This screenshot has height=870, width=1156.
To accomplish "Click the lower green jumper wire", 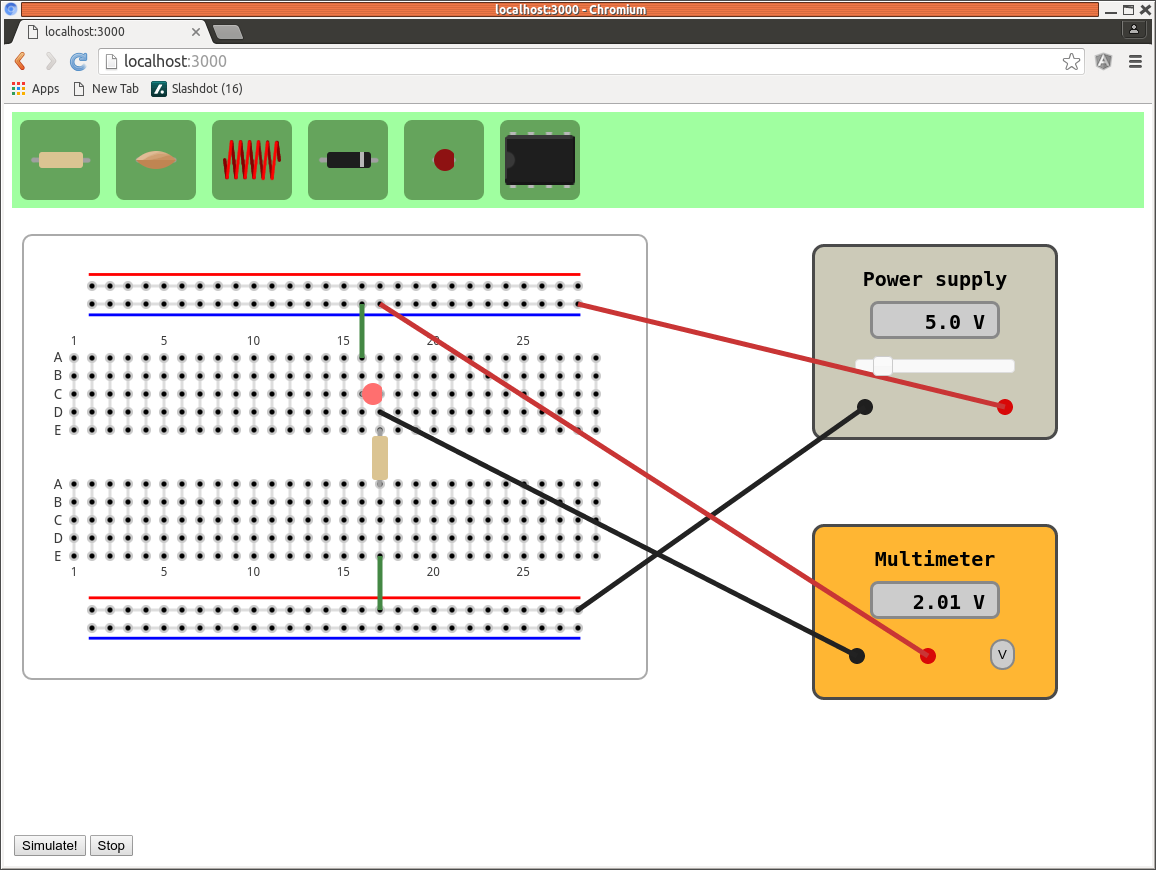I will coord(380,583).
